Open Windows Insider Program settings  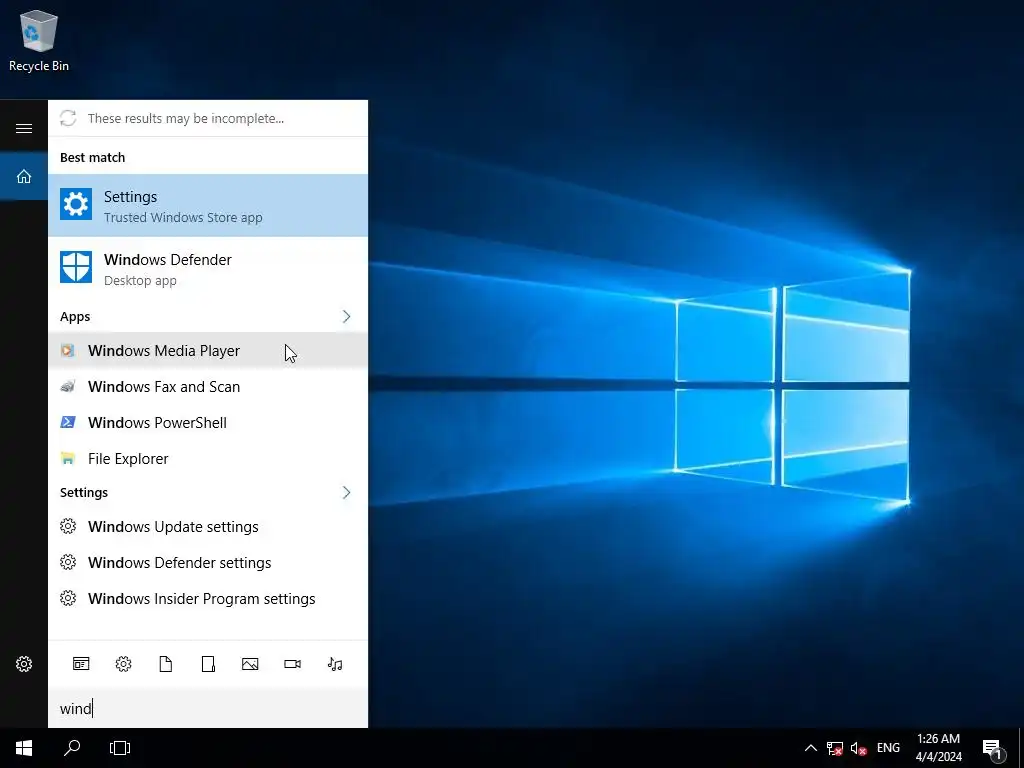[208, 598]
